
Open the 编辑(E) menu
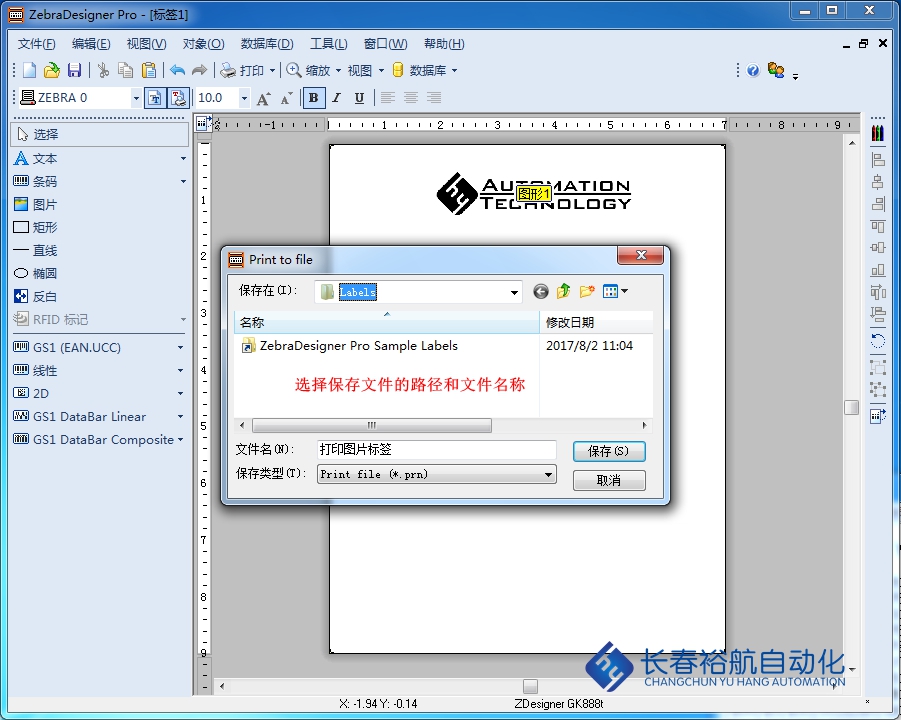pos(91,44)
